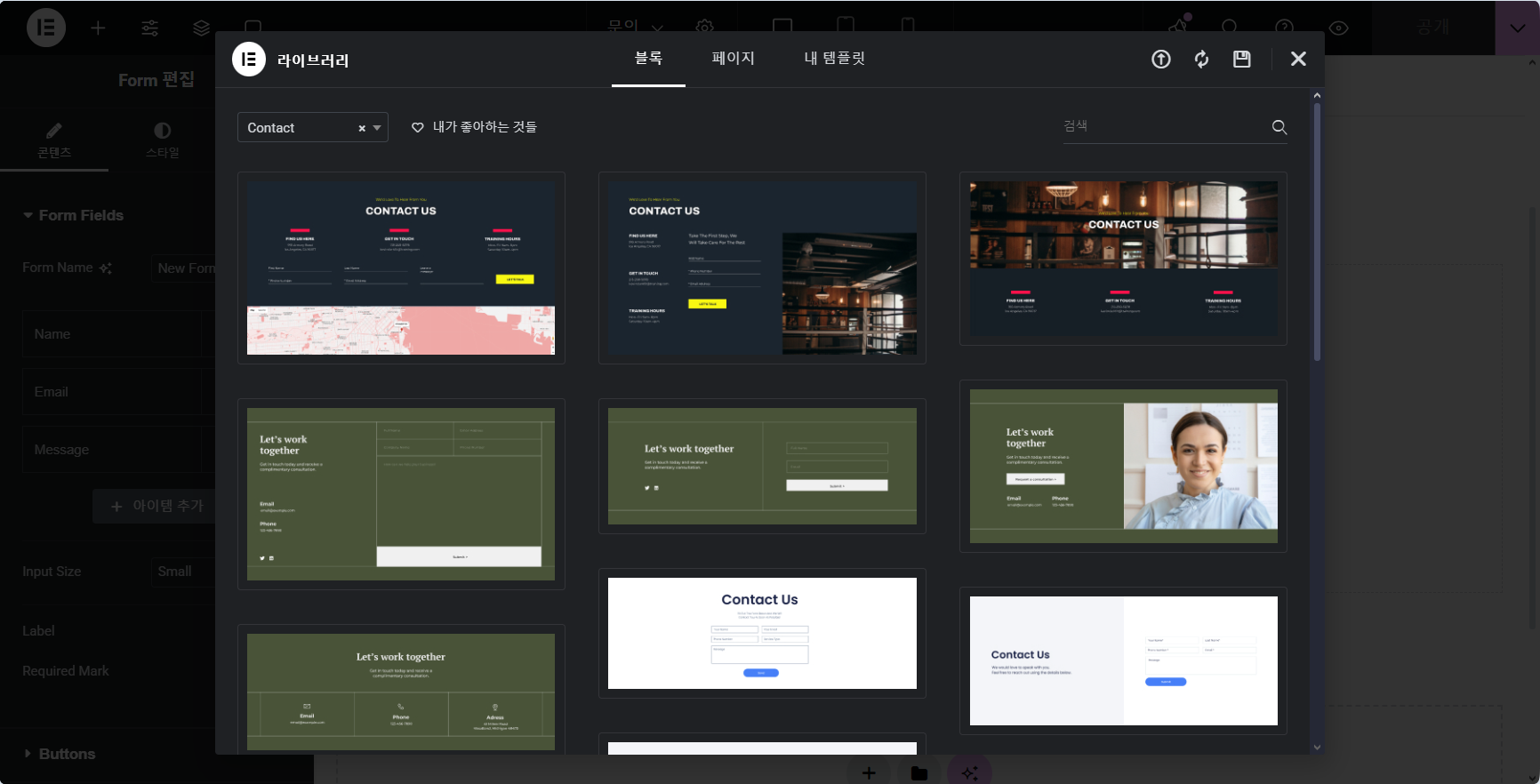
Task: Expand the Buttons section
Action: 59,754
